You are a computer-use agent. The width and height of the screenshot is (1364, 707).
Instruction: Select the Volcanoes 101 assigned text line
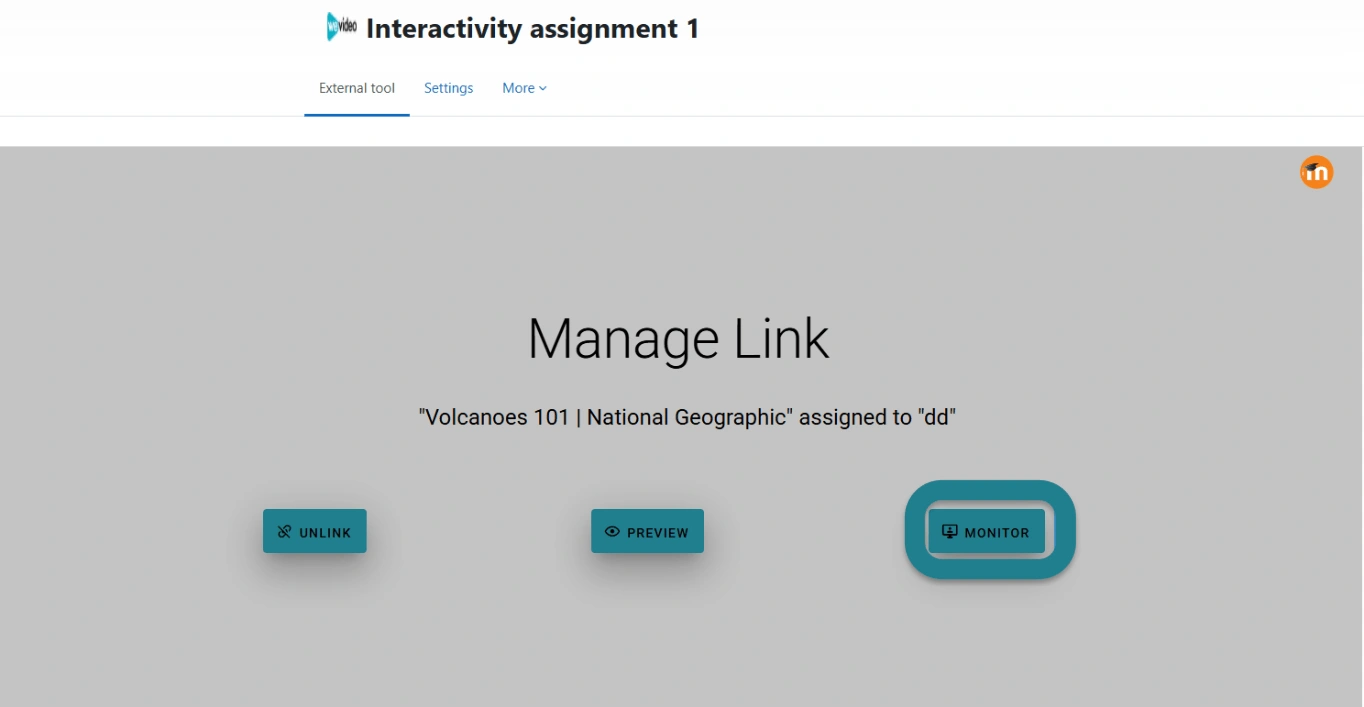point(687,417)
